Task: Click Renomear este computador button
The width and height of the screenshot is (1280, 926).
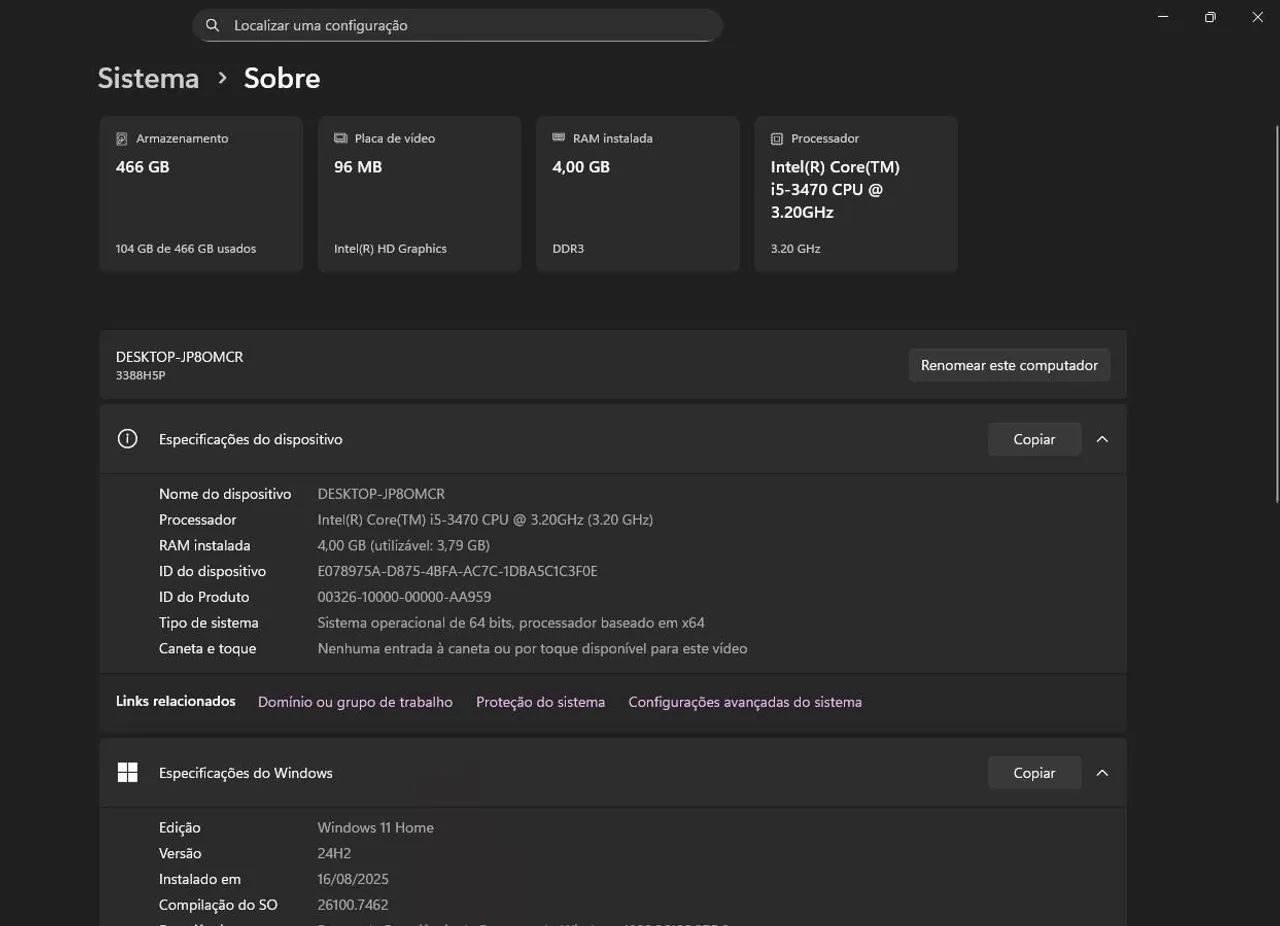Action: [x=1009, y=365]
